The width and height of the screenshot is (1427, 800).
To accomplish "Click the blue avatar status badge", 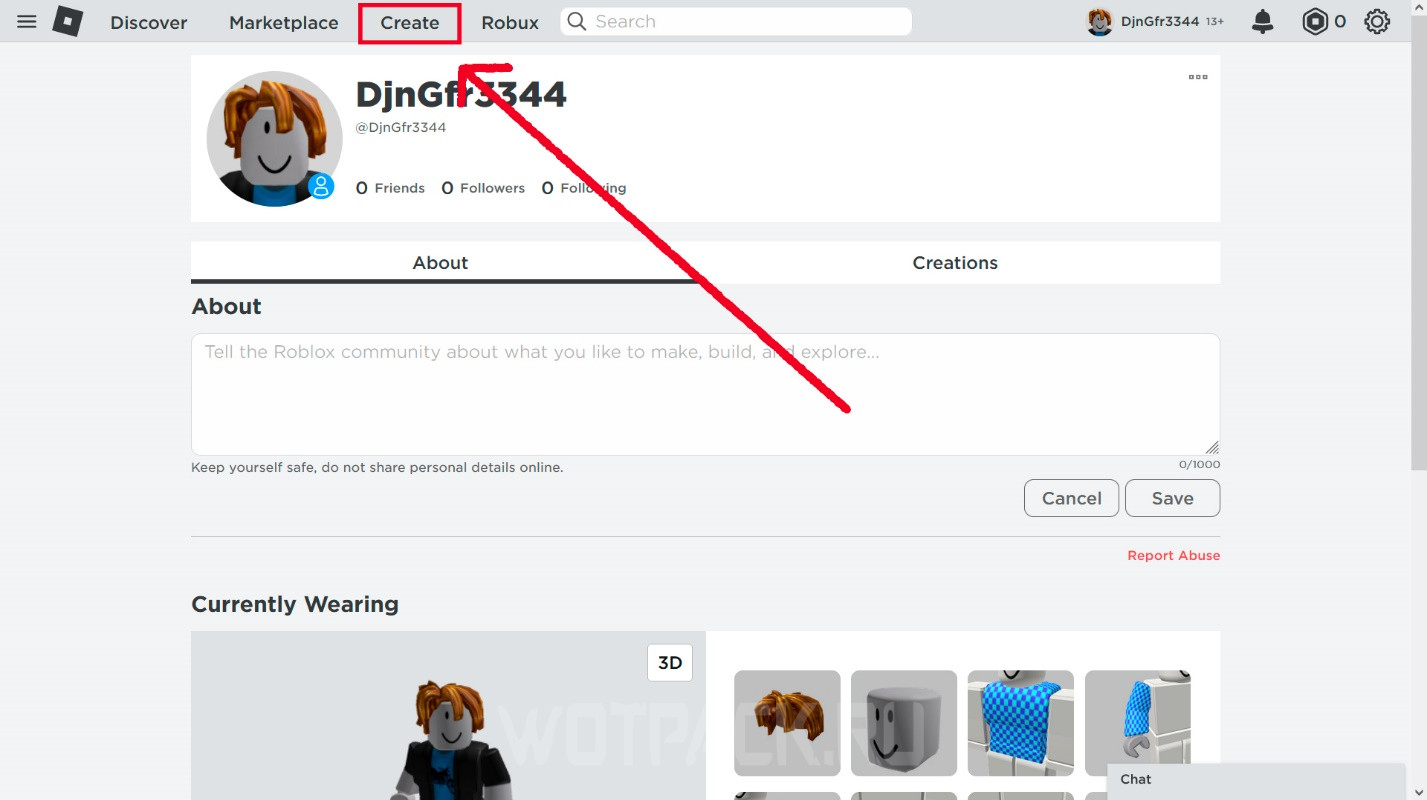I will click(321, 185).
